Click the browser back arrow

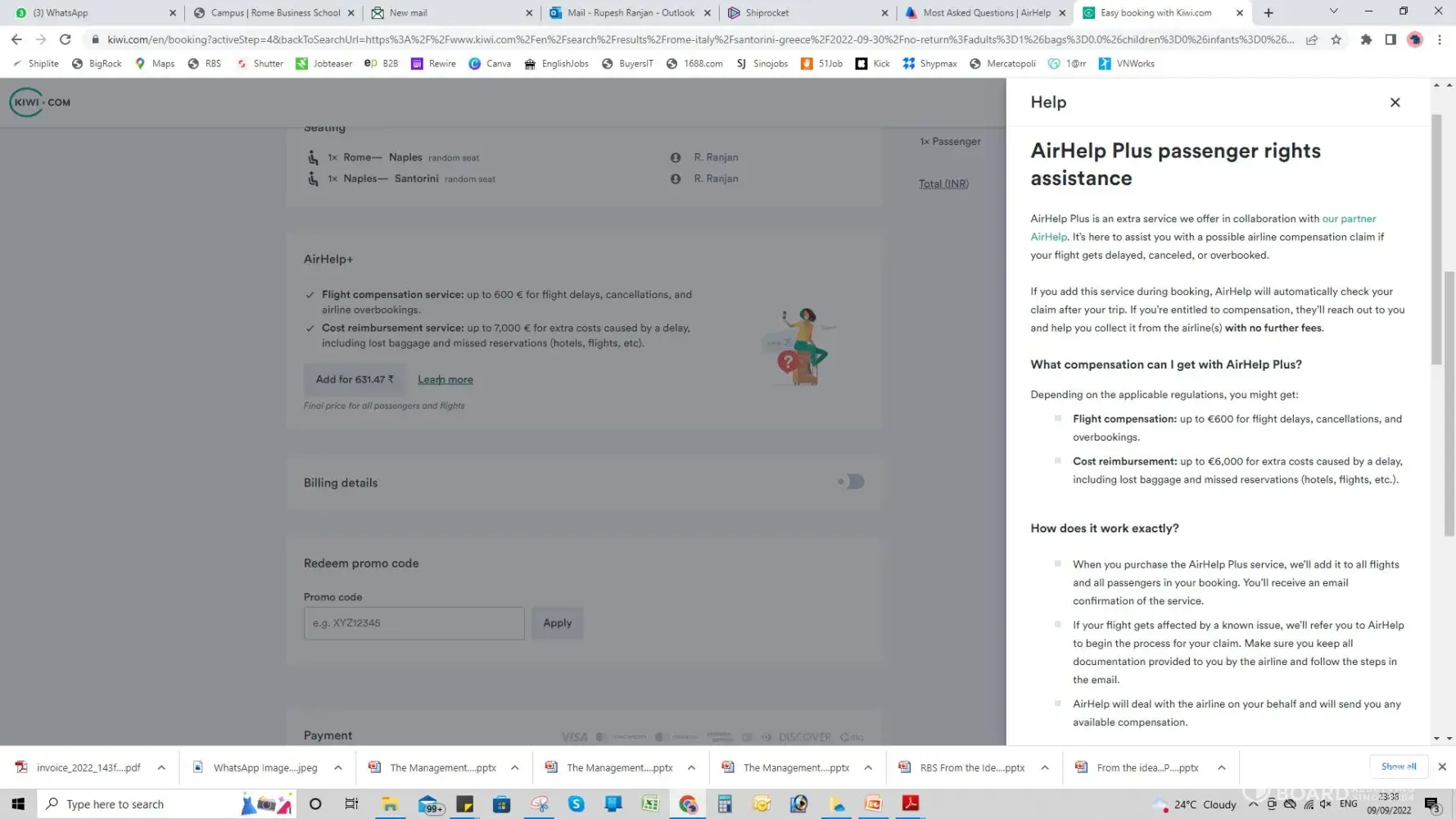pyautogui.click(x=16, y=39)
